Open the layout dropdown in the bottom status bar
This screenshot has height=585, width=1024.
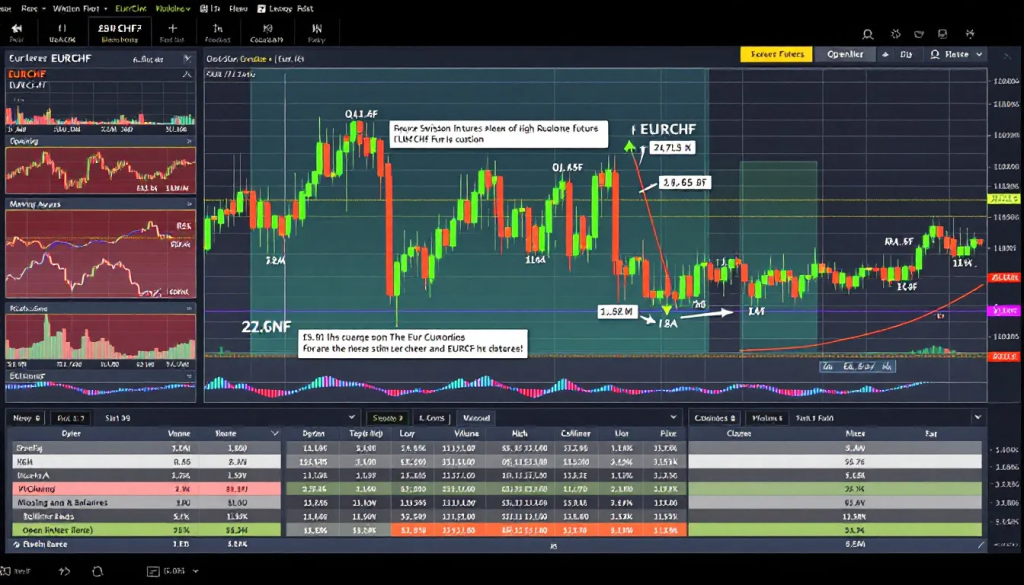173,571
